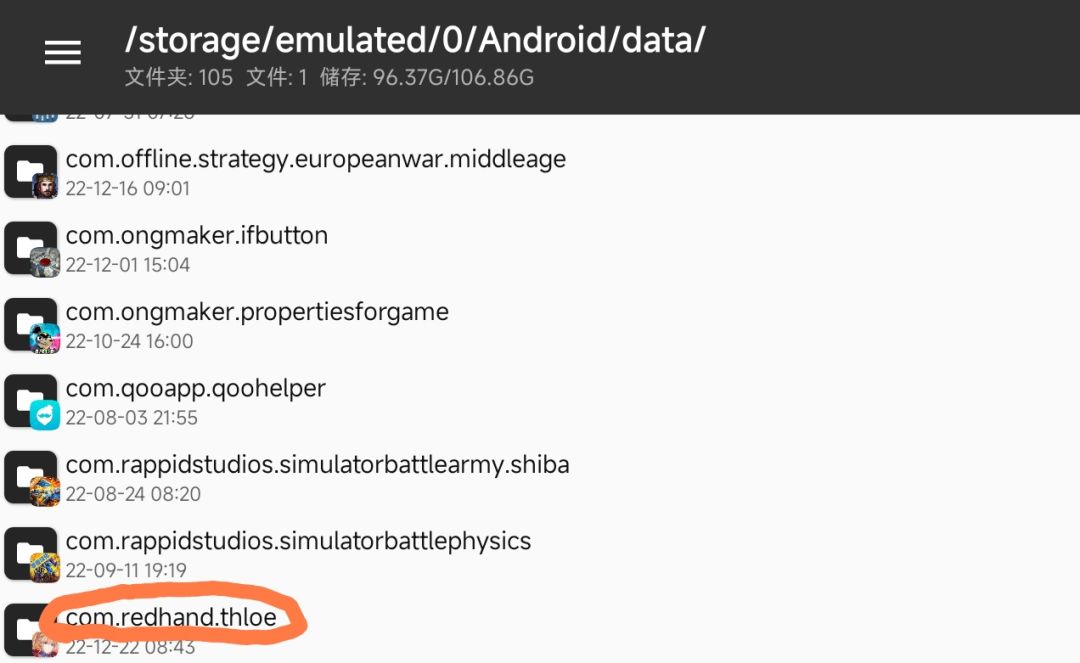Open the hamburger navigation menu
The image size is (1080, 663).
point(62,54)
